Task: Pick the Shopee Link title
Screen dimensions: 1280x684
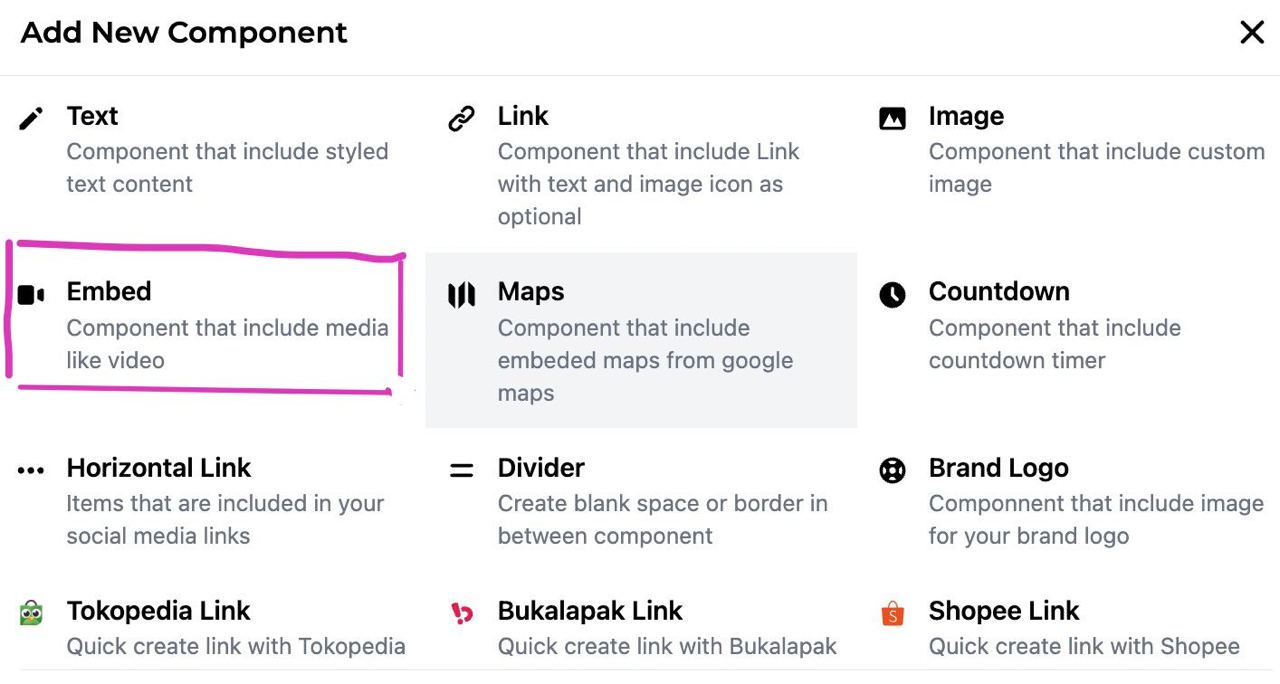Action: pyautogui.click(x=1004, y=611)
